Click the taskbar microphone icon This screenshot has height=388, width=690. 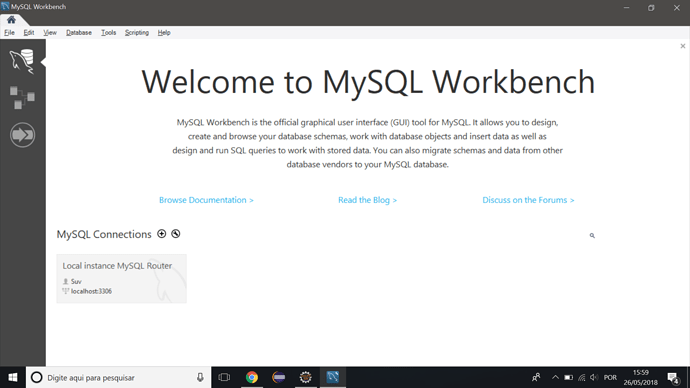[x=200, y=377]
